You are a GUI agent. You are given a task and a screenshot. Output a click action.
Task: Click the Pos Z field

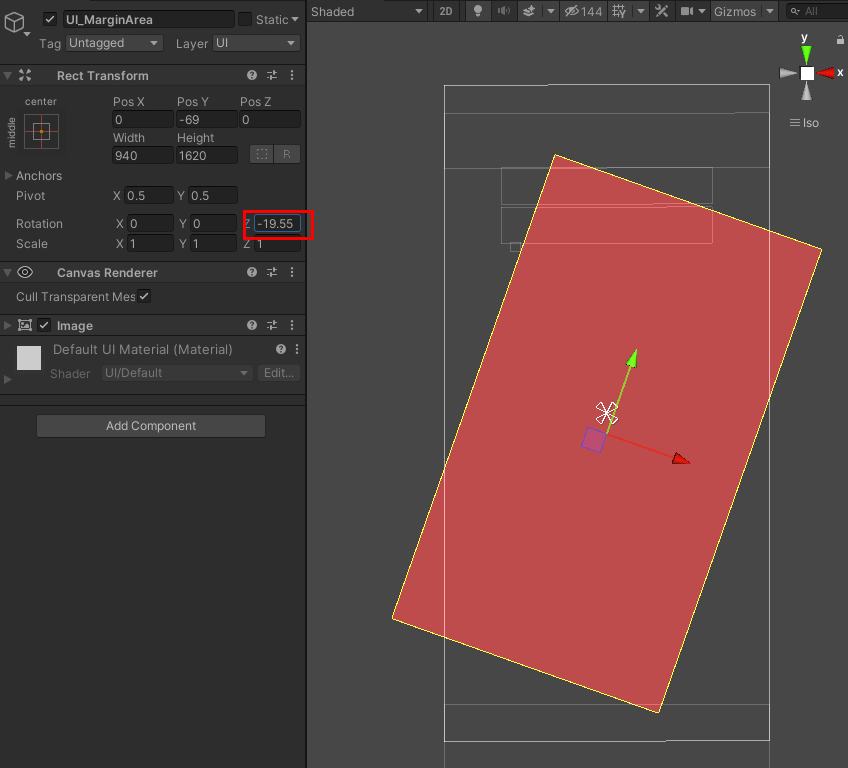[270, 120]
